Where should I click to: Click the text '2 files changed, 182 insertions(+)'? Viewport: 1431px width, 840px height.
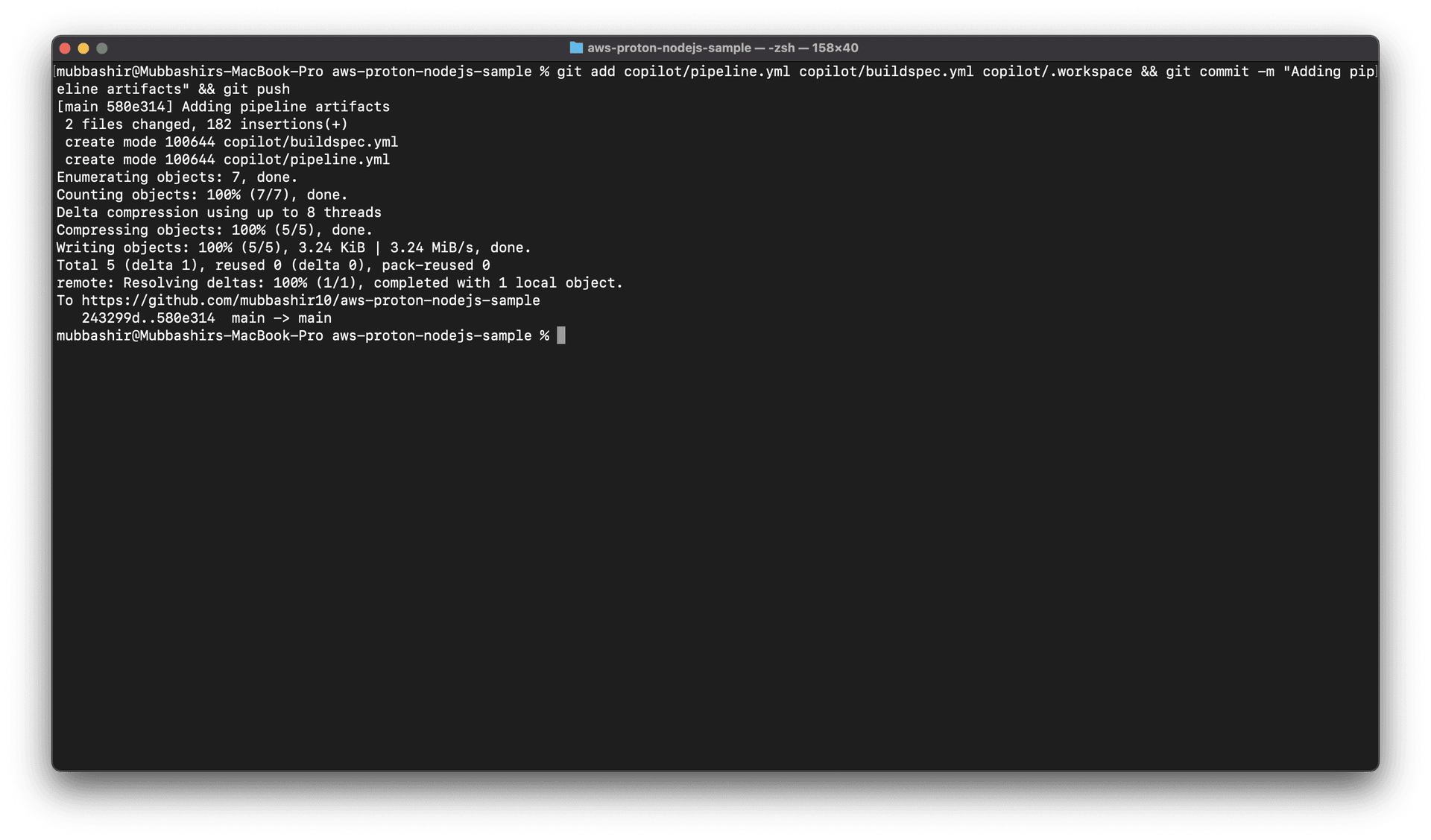click(206, 124)
